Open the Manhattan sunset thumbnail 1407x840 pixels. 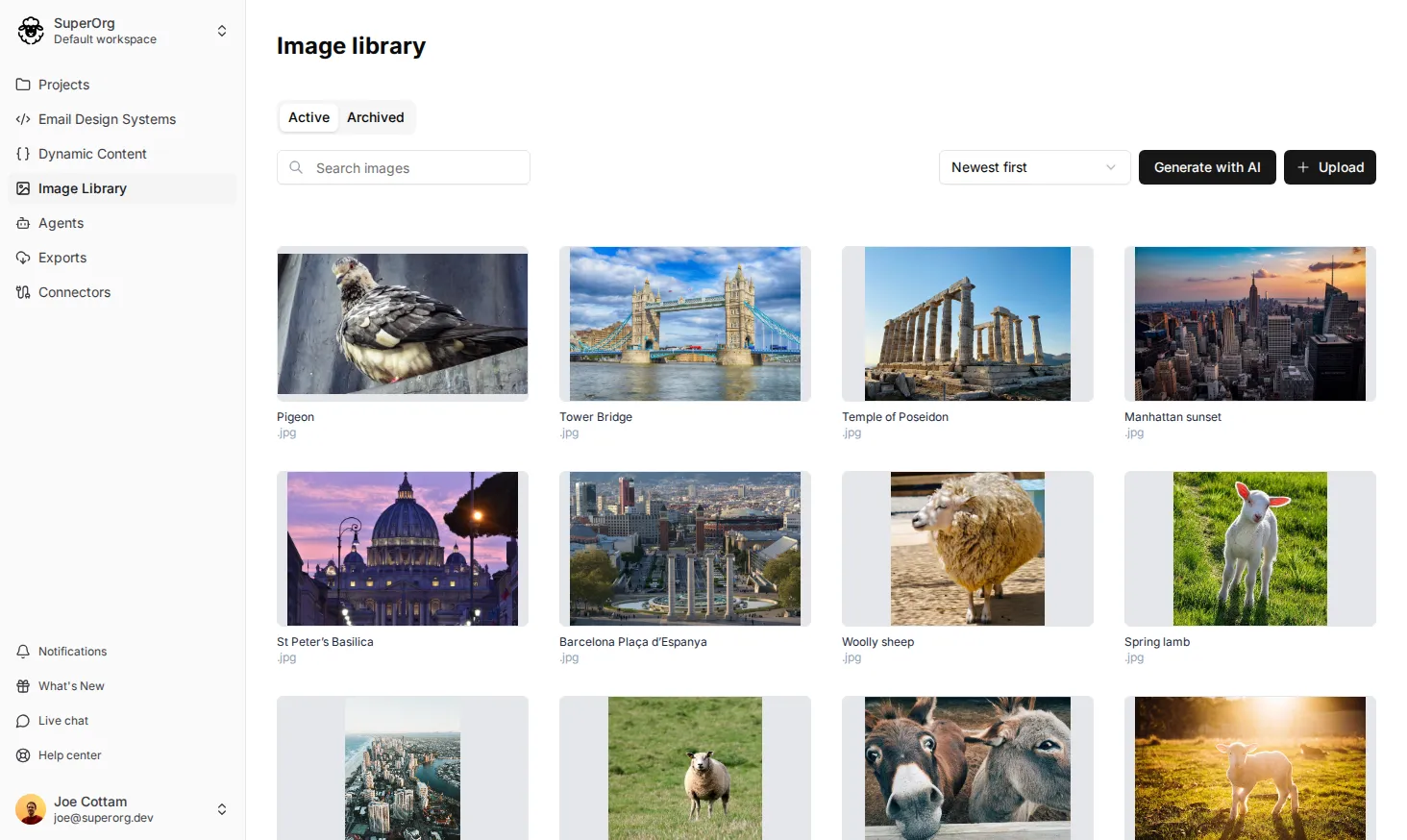pos(1250,324)
